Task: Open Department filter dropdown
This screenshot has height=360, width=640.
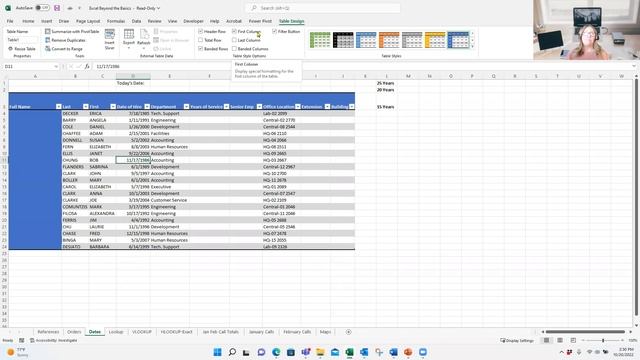Action: coord(186,107)
